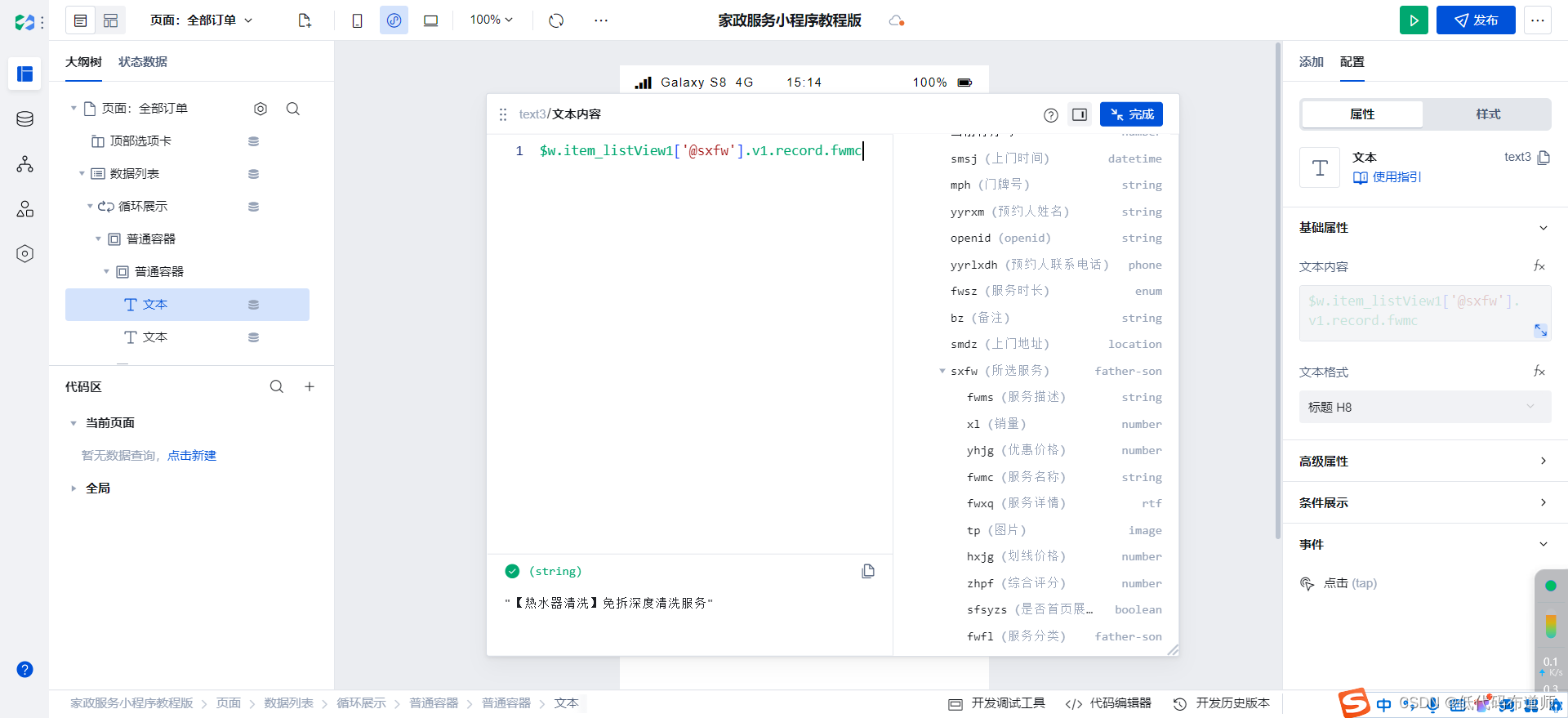Click the data binding icon for 循环展示
The height and width of the screenshot is (718, 1568).
pos(253,207)
